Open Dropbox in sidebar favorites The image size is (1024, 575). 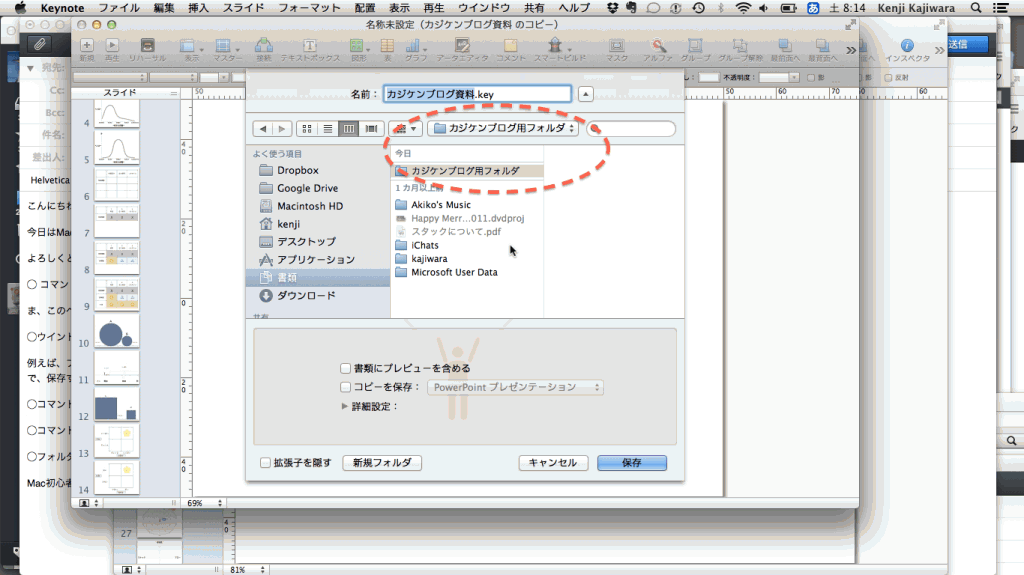(x=297, y=170)
